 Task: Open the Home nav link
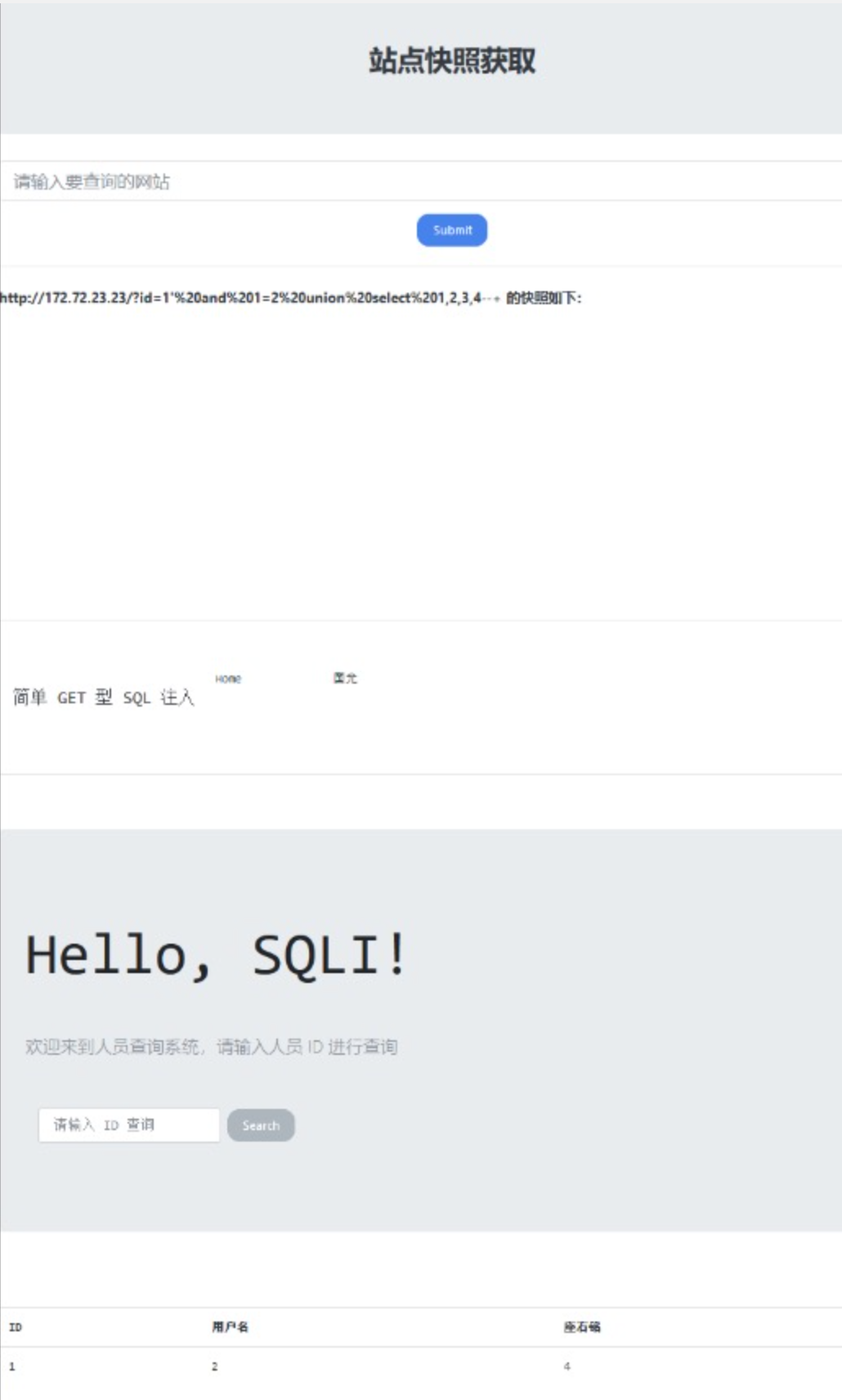click(228, 679)
